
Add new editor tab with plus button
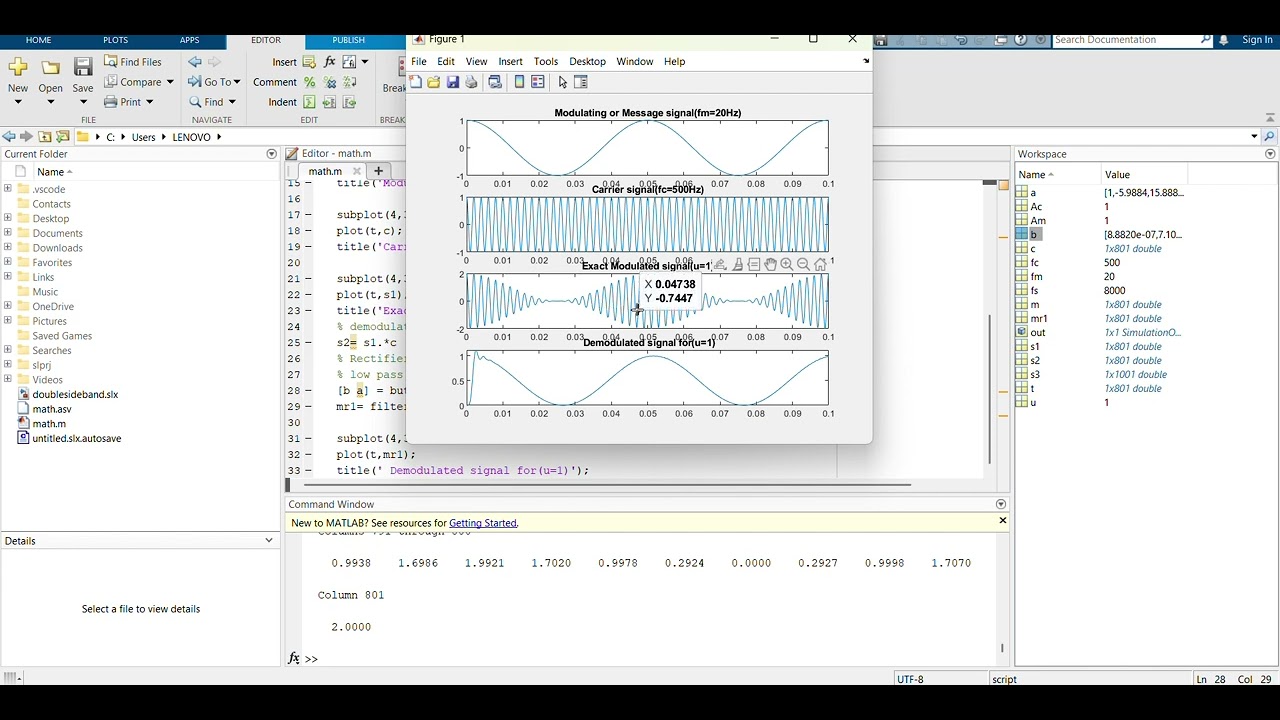(378, 171)
